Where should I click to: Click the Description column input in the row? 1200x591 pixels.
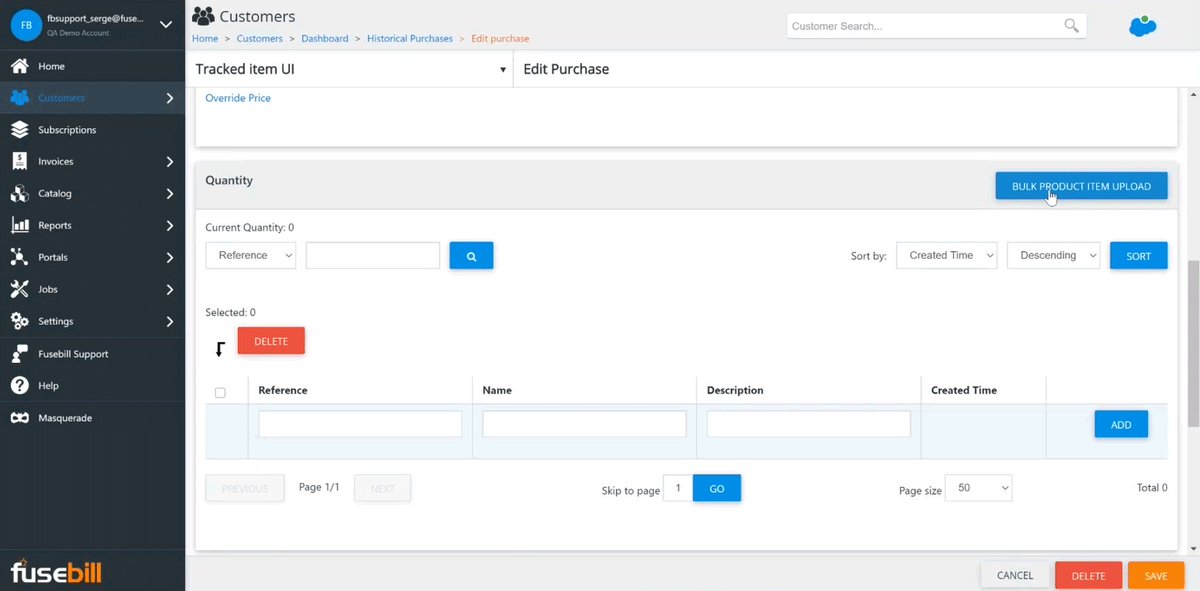pos(808,423)
